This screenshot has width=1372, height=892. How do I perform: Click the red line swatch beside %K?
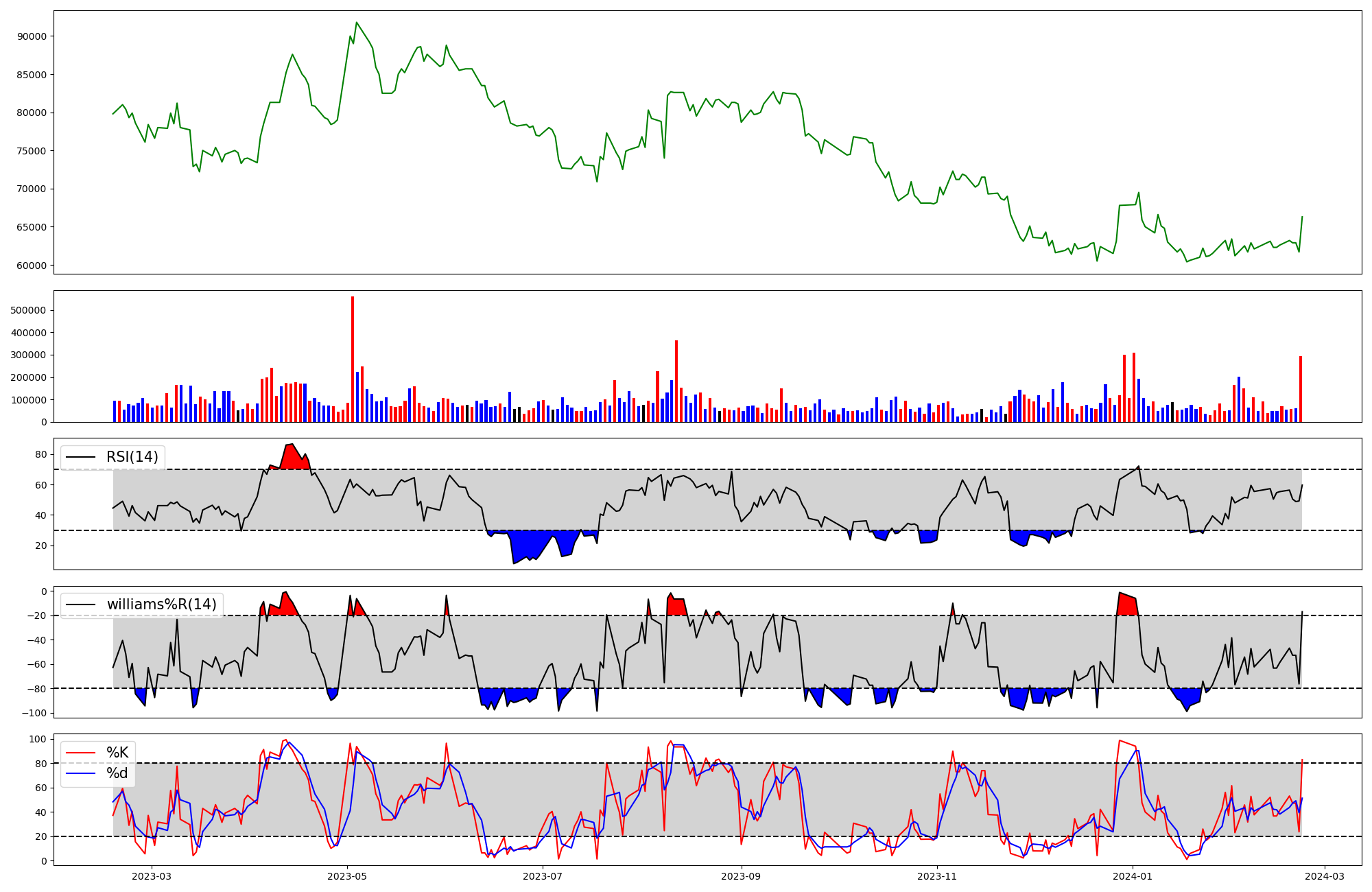(80, 753)
